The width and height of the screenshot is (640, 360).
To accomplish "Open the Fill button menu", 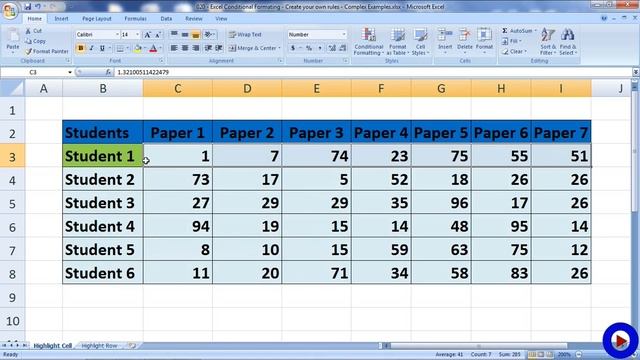I will click(512, 41).
